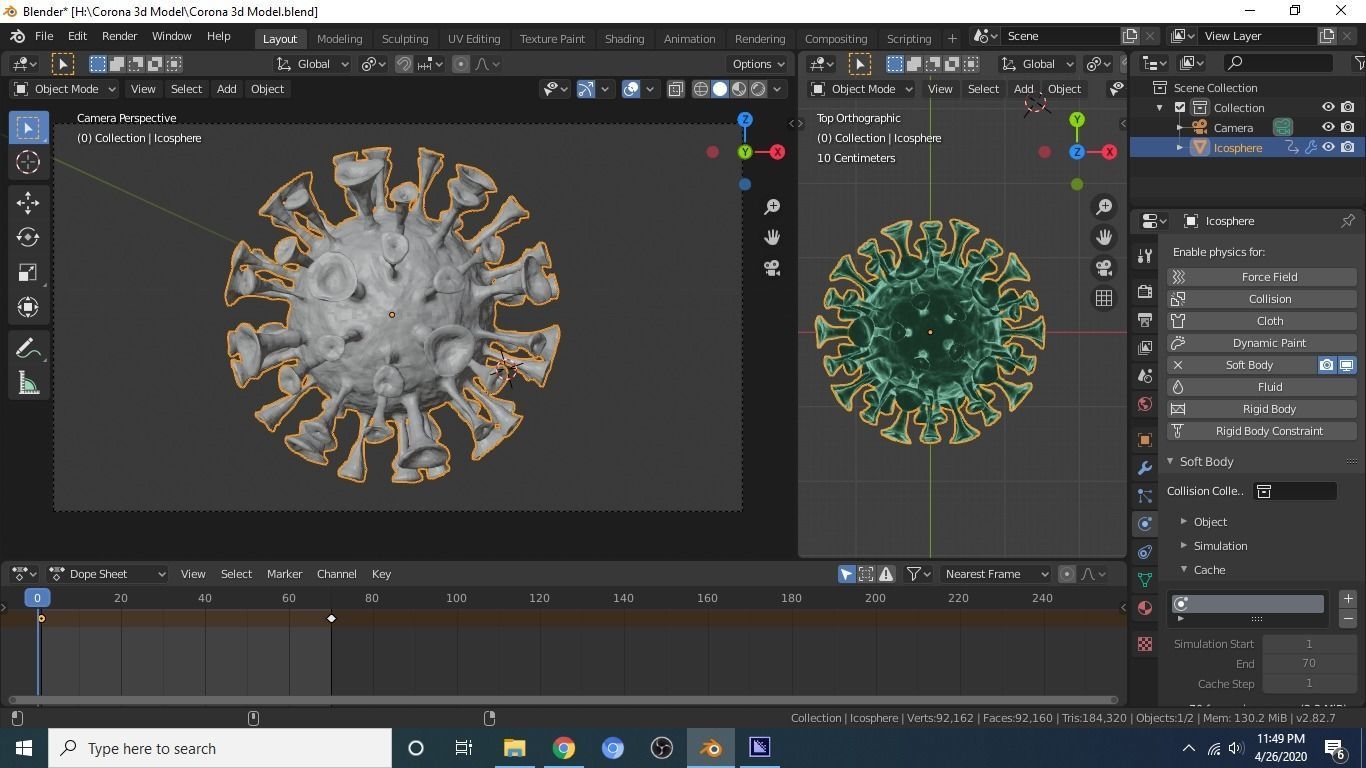Add a new cache with plus button
The image size is (1366, 768).
(1348, 598)
